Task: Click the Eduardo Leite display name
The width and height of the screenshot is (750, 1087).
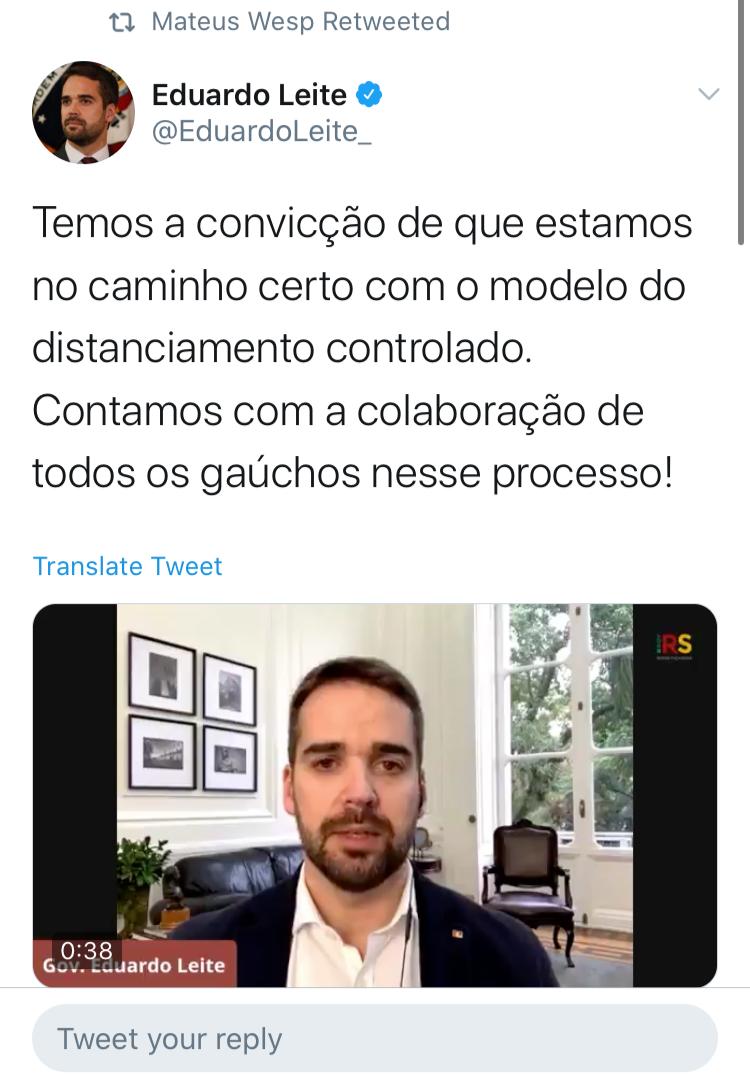Action: pyautogui.click(x=249, y=95)
